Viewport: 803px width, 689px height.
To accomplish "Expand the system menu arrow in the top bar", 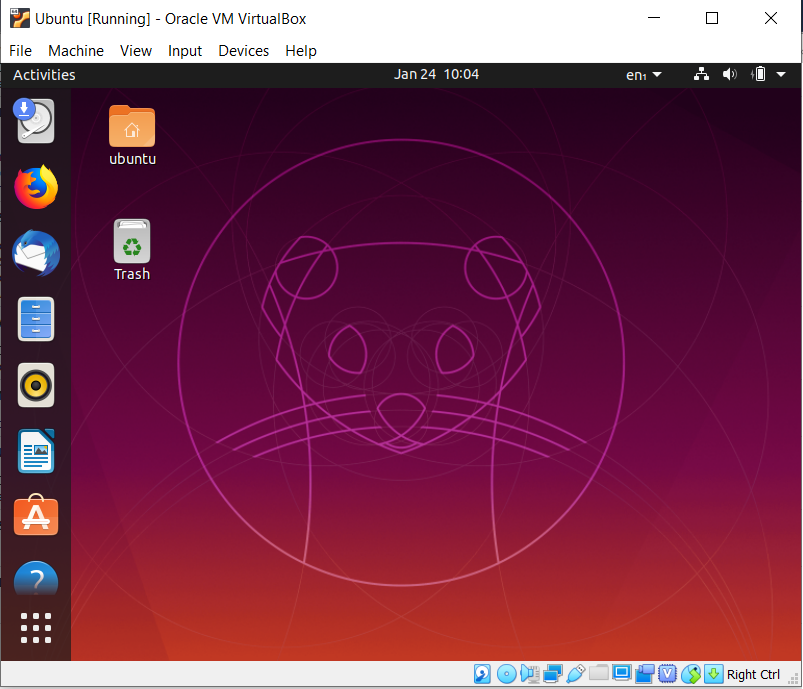I will [x=781, y=74].
